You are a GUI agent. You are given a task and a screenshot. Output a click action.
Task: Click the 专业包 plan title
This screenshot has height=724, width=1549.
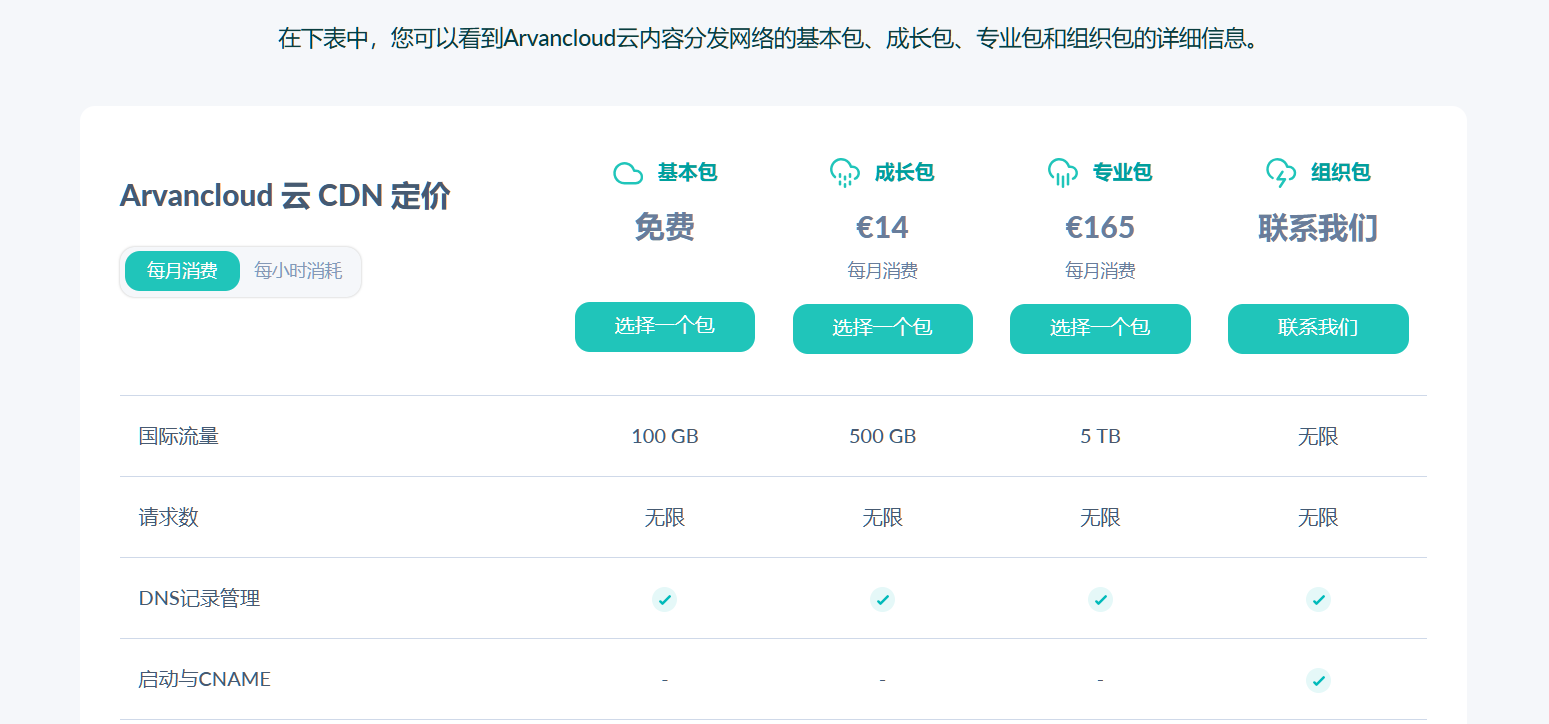(x=1122, y=173)
